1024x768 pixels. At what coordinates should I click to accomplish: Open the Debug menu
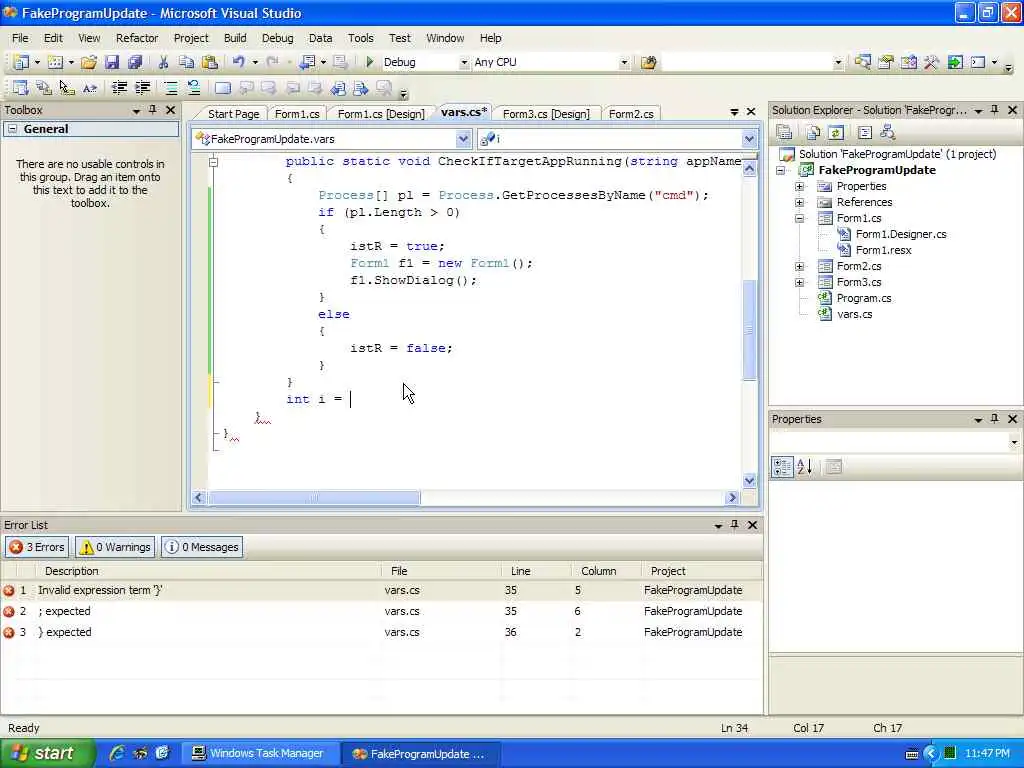click(x=278, y=38)
